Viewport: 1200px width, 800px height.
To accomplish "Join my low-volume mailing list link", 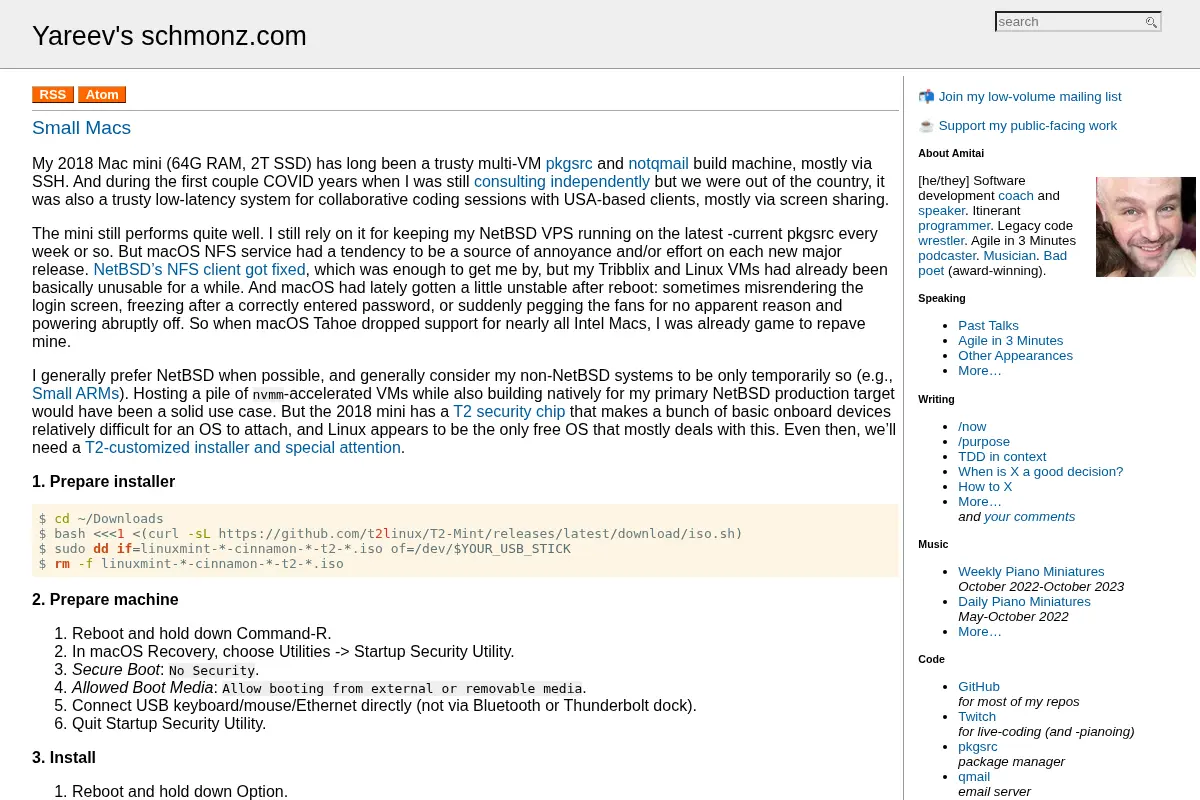I will (1030, 97).
